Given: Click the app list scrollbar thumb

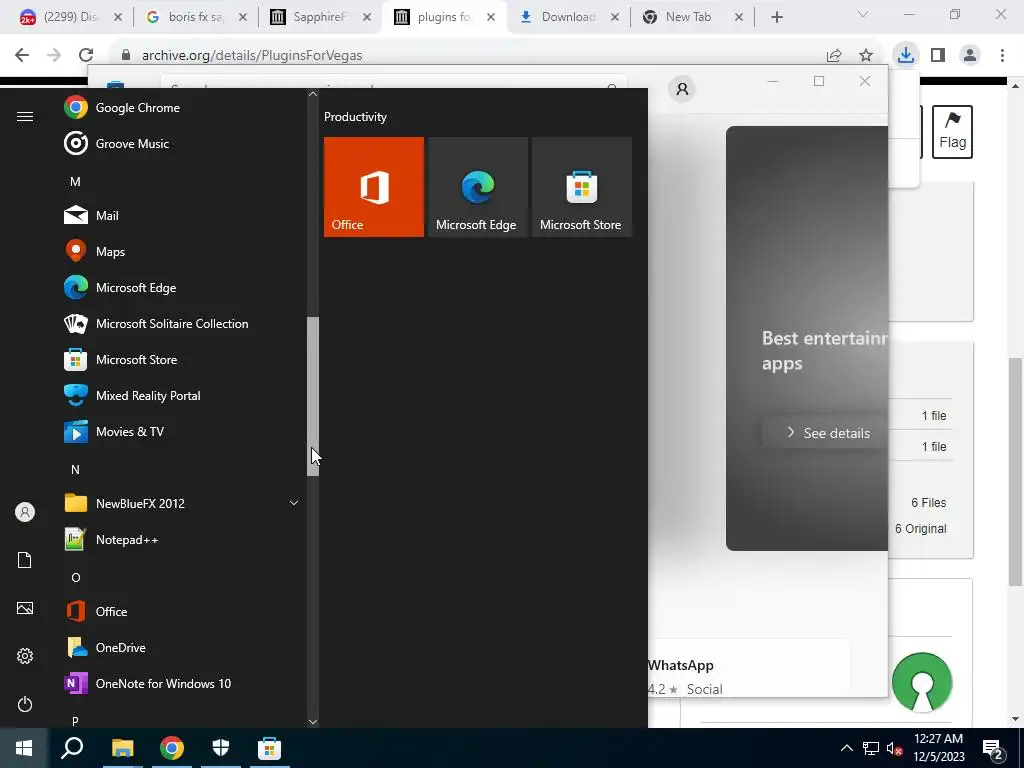Looking at the screenshot, I should pos(313,396).
